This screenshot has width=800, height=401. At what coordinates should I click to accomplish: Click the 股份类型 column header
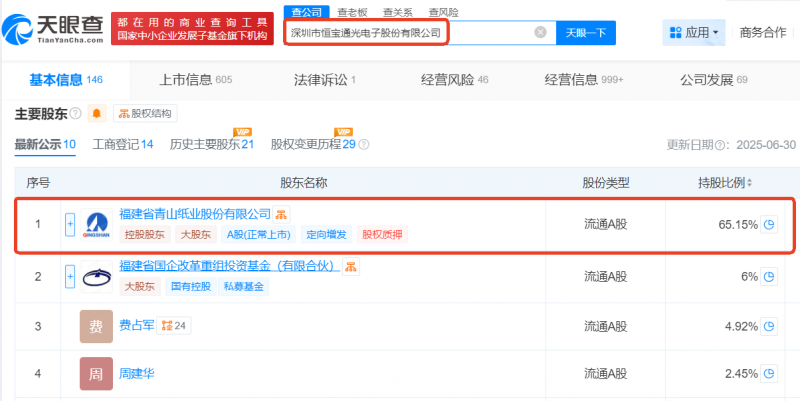coord(606,183)
